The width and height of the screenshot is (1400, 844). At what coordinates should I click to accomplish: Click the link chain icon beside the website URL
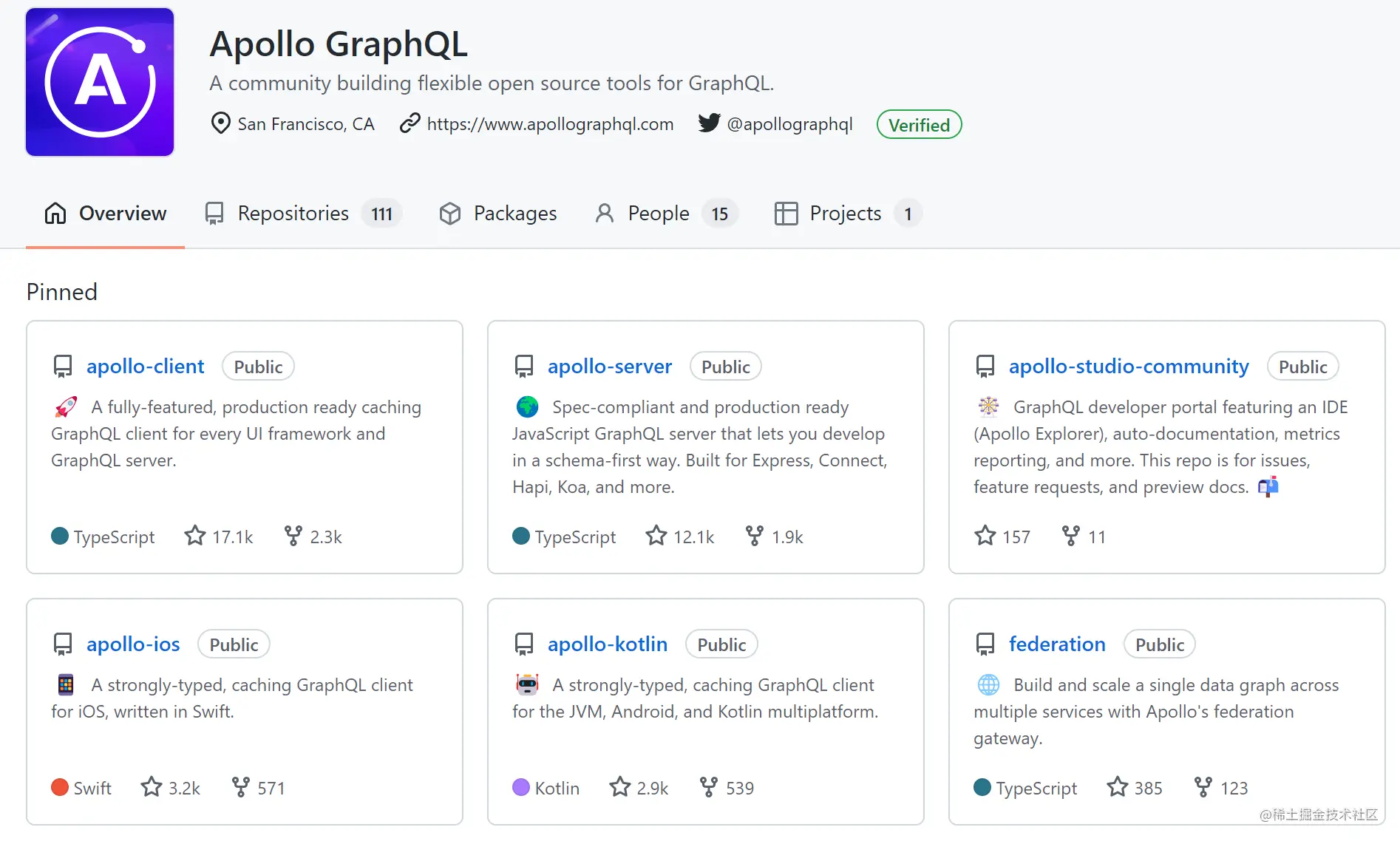point(410,123)
